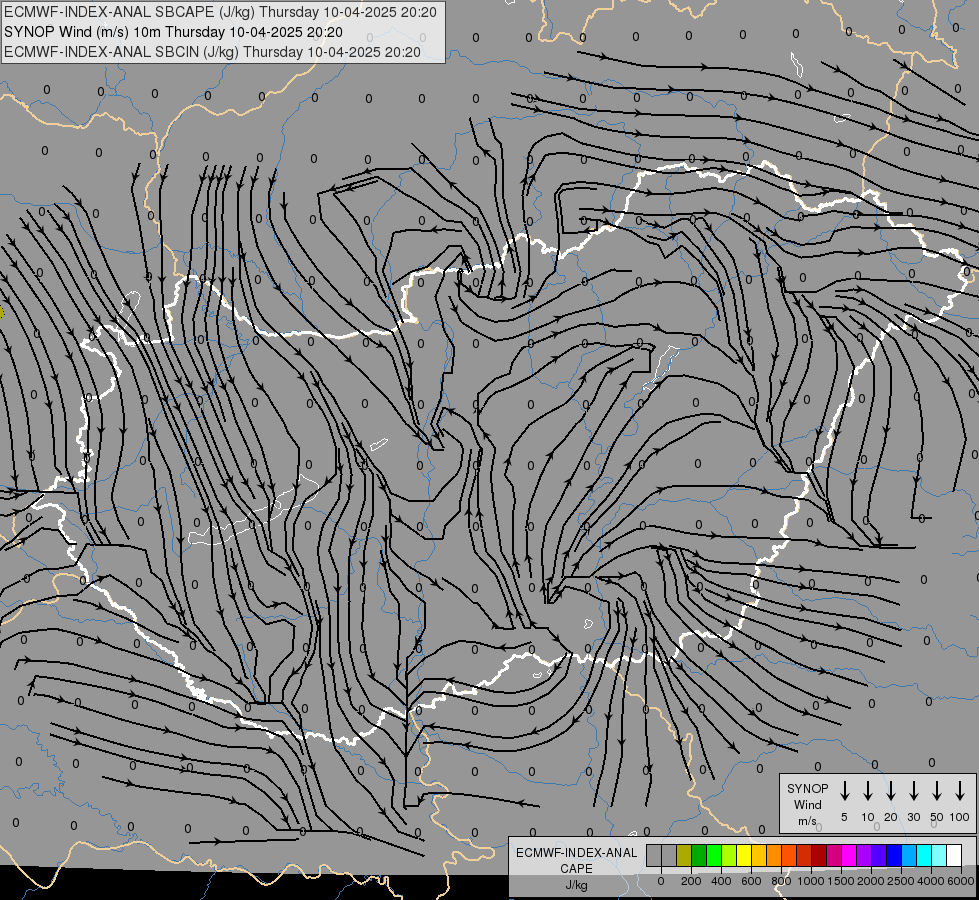Screen dimensions: 979x900
Task: Click the 2000 value on CAPE scale
Action: click(871, 881)
